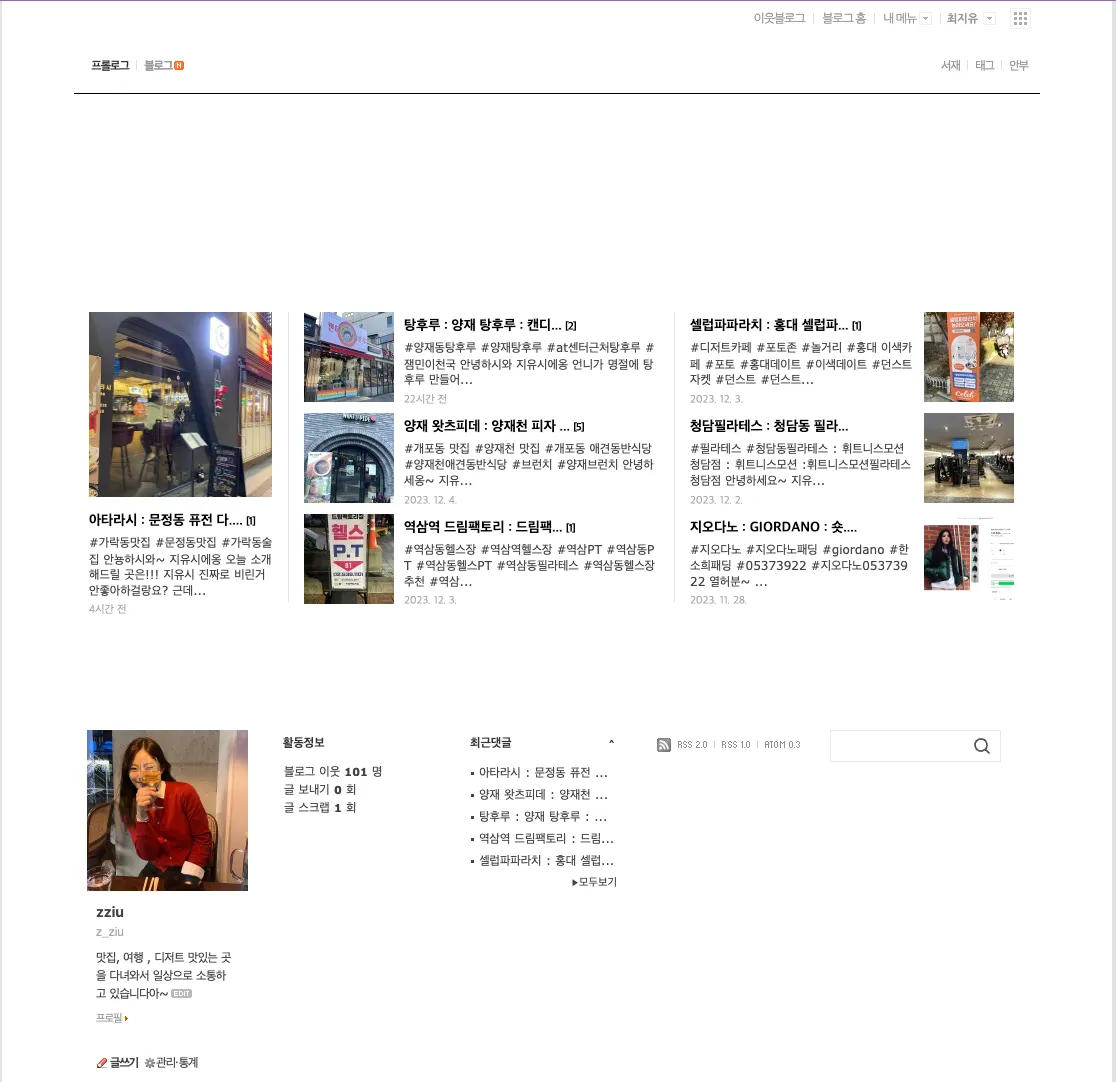Switch to the 블로그 tab
The image size is (1116, 1082).
[x=158, y=65]
